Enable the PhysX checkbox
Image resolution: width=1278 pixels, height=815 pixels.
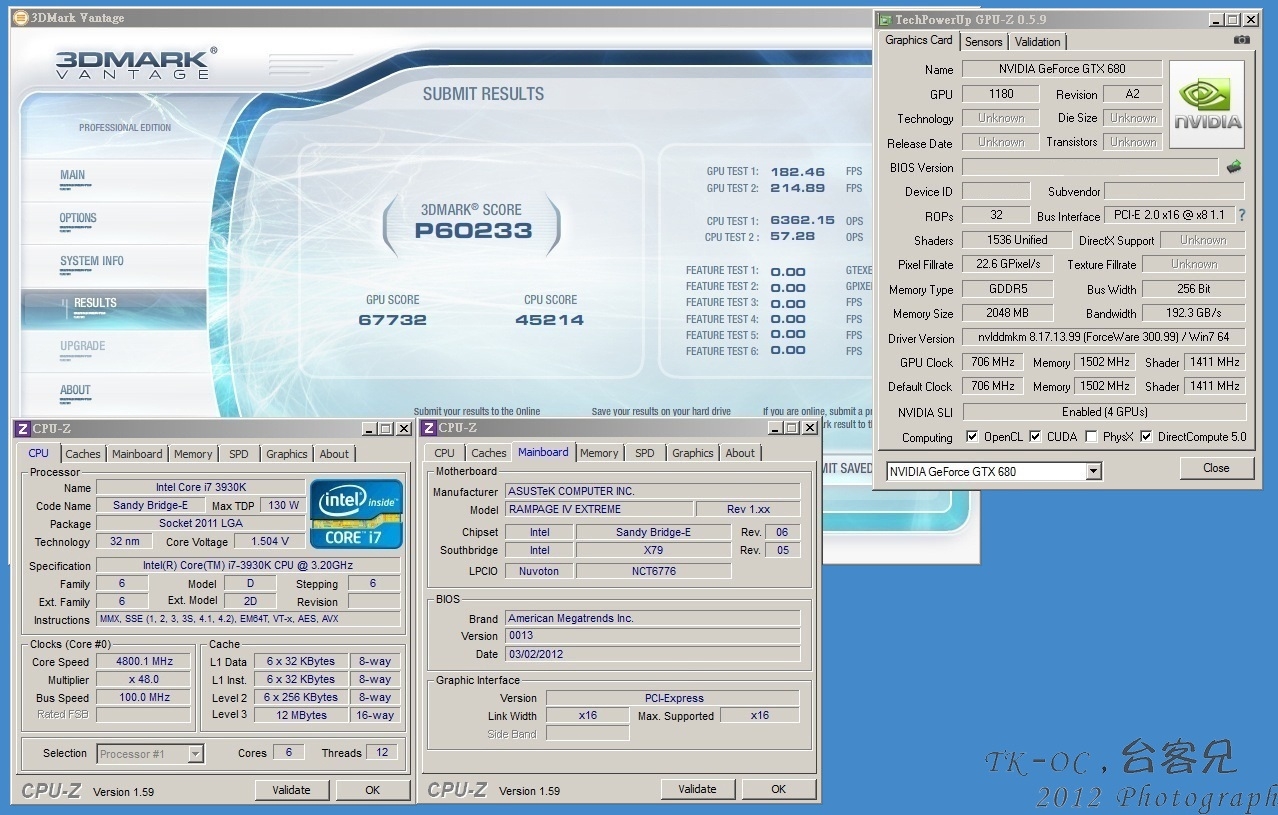pos(1091,437)
